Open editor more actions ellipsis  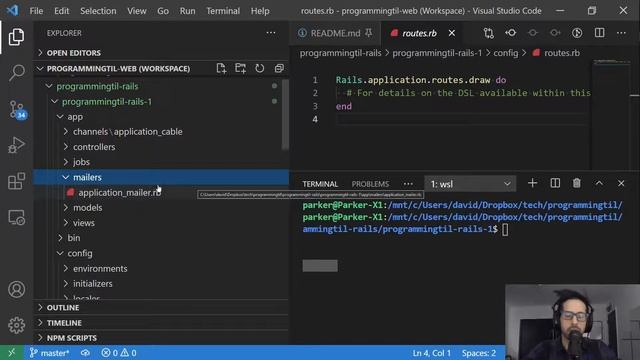coord(621,33)
